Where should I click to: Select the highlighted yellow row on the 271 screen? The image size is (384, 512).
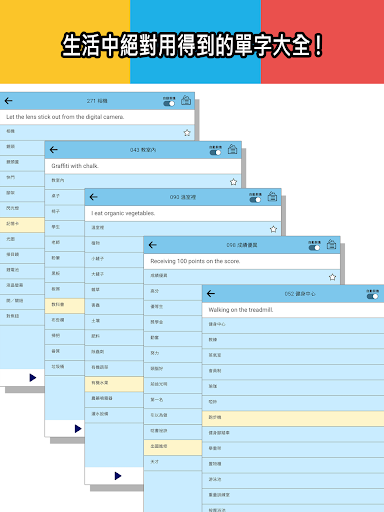pos(22,224)
